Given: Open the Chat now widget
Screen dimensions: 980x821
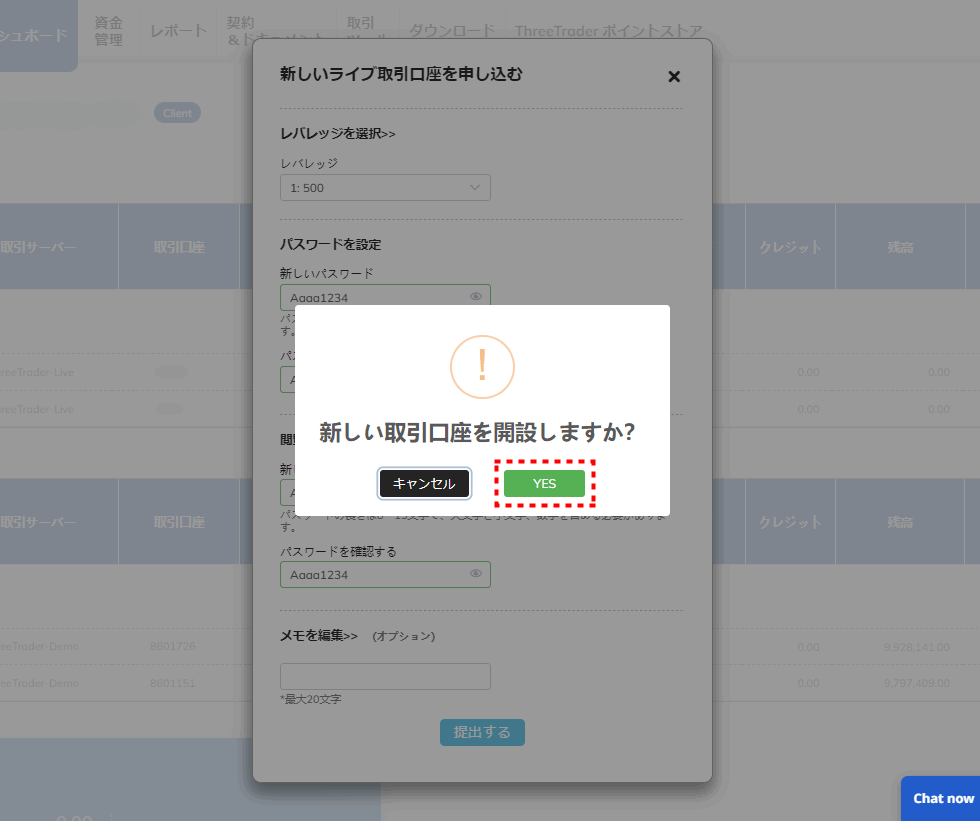Looking at the screenshot, I should click(942, 799).
